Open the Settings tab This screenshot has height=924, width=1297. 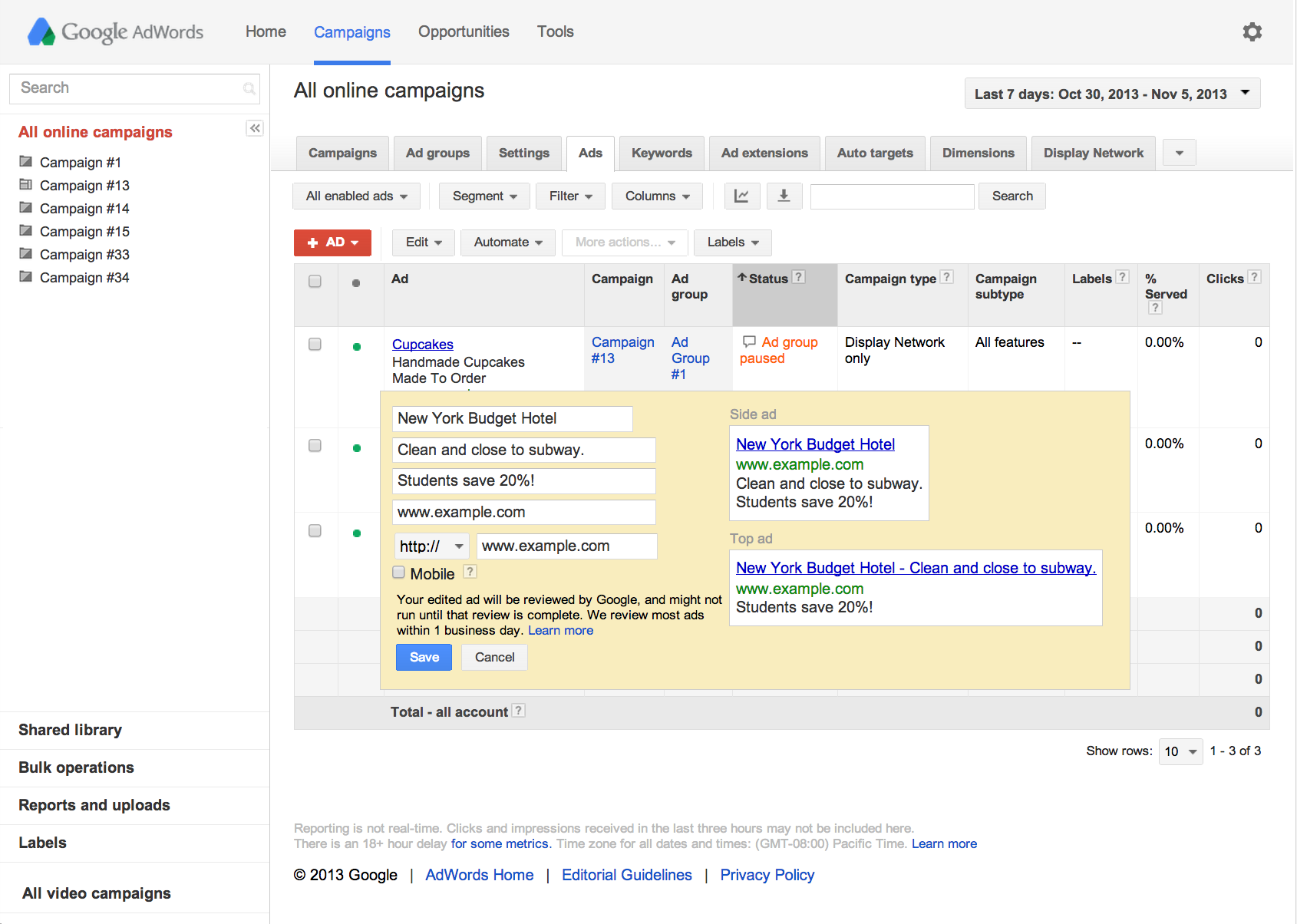[x=524, y=153]
